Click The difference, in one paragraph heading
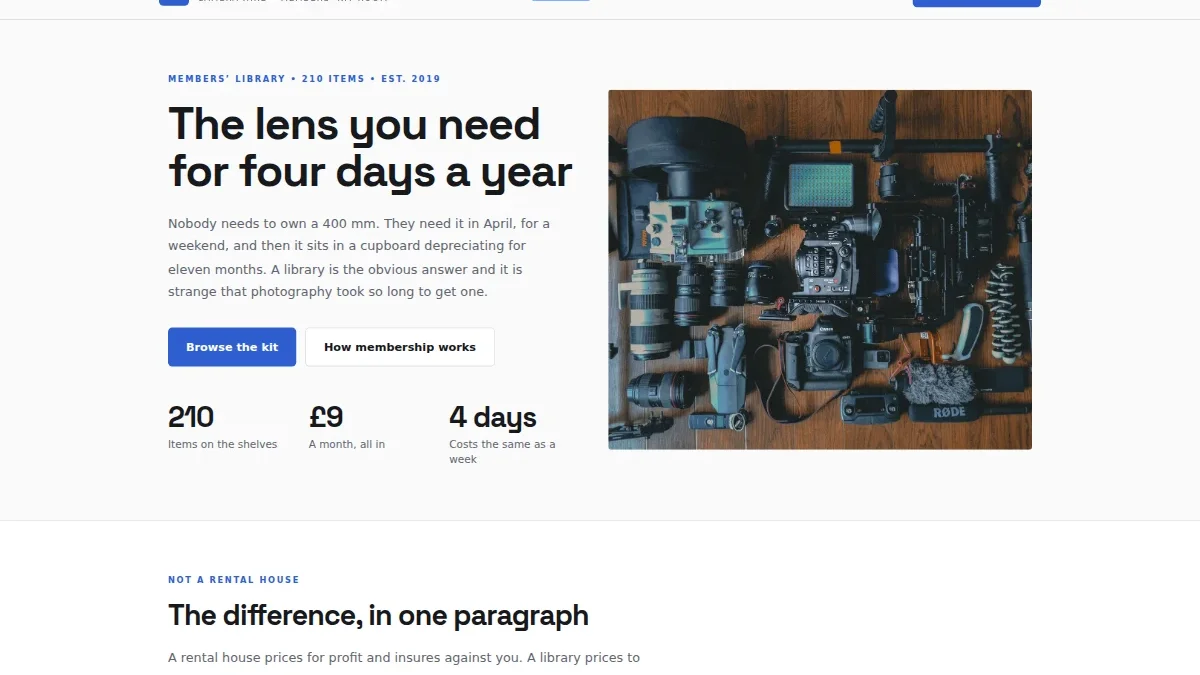 click(378, 615)
